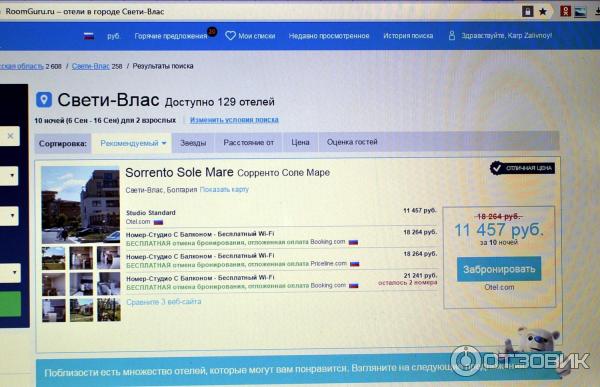Click the Russian flag language icon
The image size is (600, 387).
(x=89, y=36)
